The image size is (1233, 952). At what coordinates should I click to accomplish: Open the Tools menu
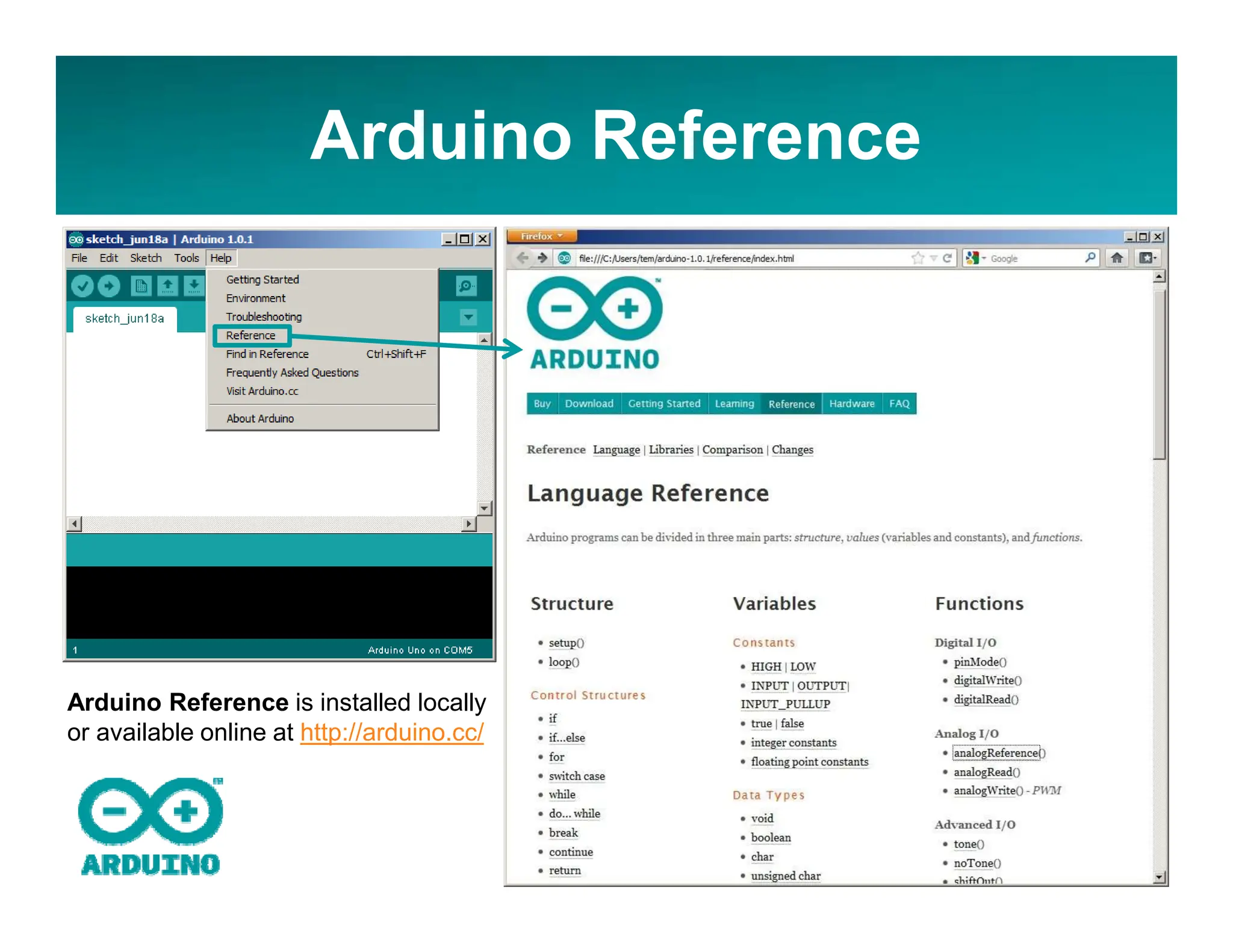tap(186, 258)
